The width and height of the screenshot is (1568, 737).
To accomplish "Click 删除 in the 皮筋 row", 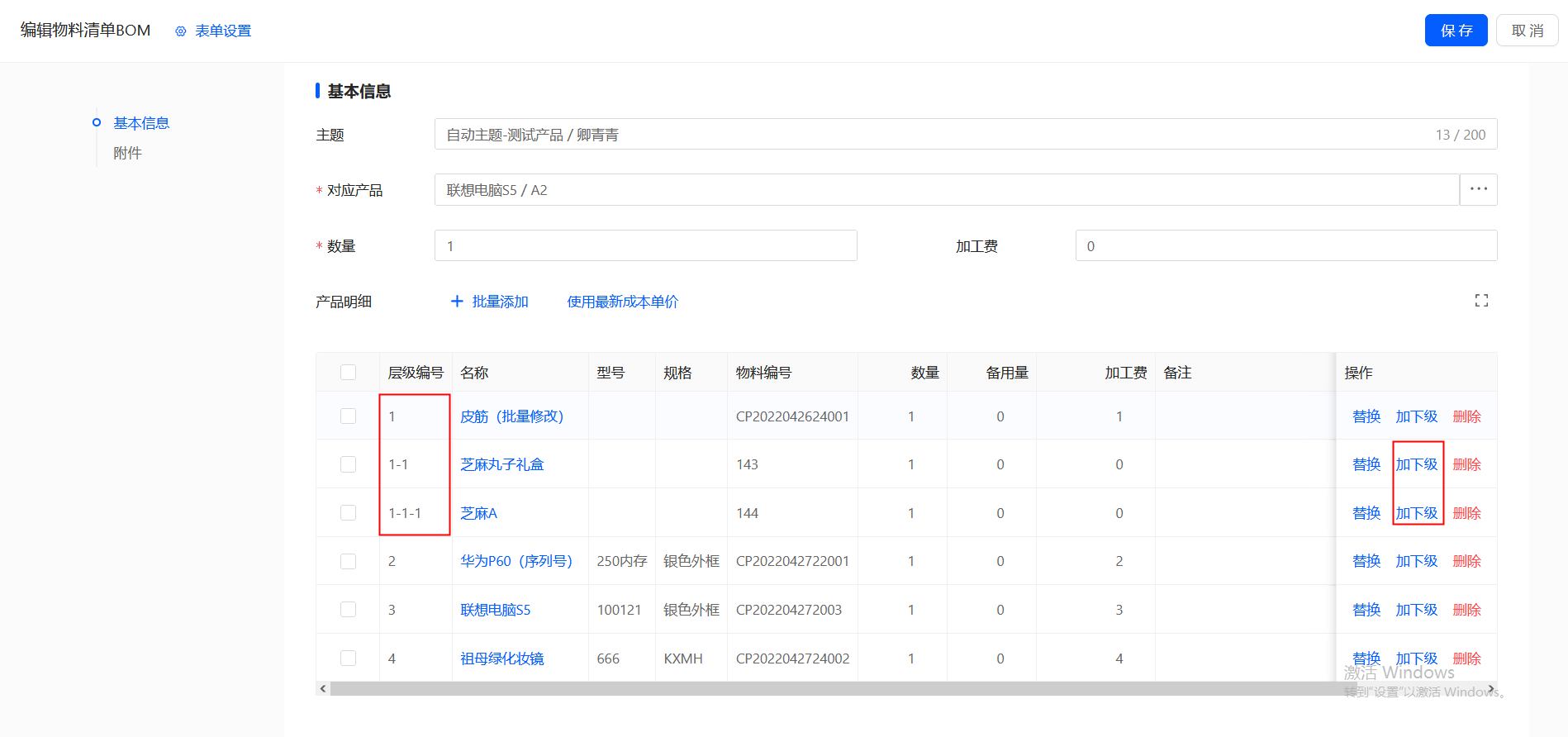I will point(1467,416).
